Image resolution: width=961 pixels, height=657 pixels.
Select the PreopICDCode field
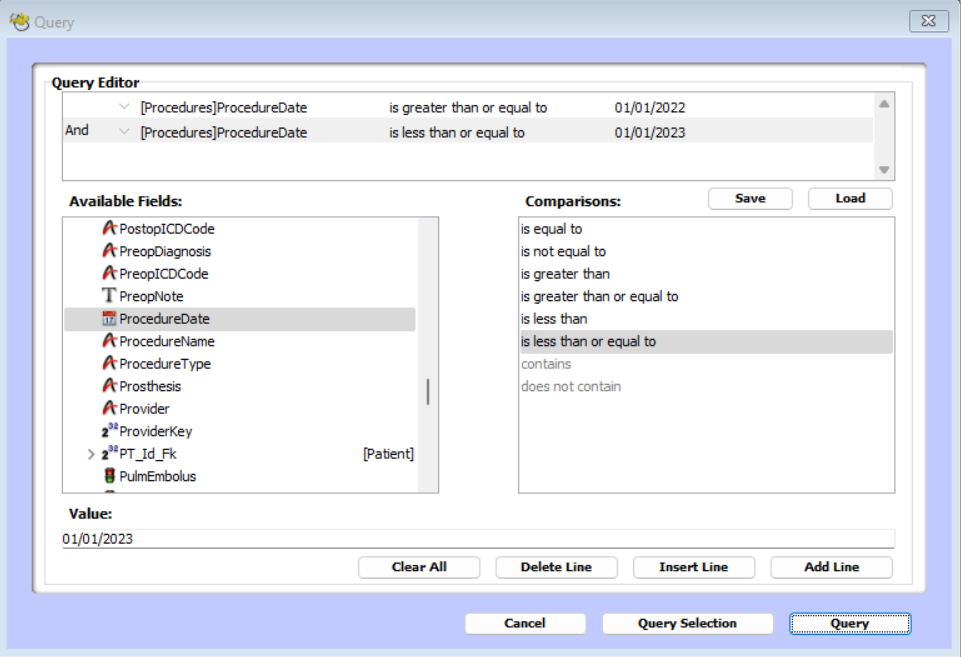(x=240, y=274)
